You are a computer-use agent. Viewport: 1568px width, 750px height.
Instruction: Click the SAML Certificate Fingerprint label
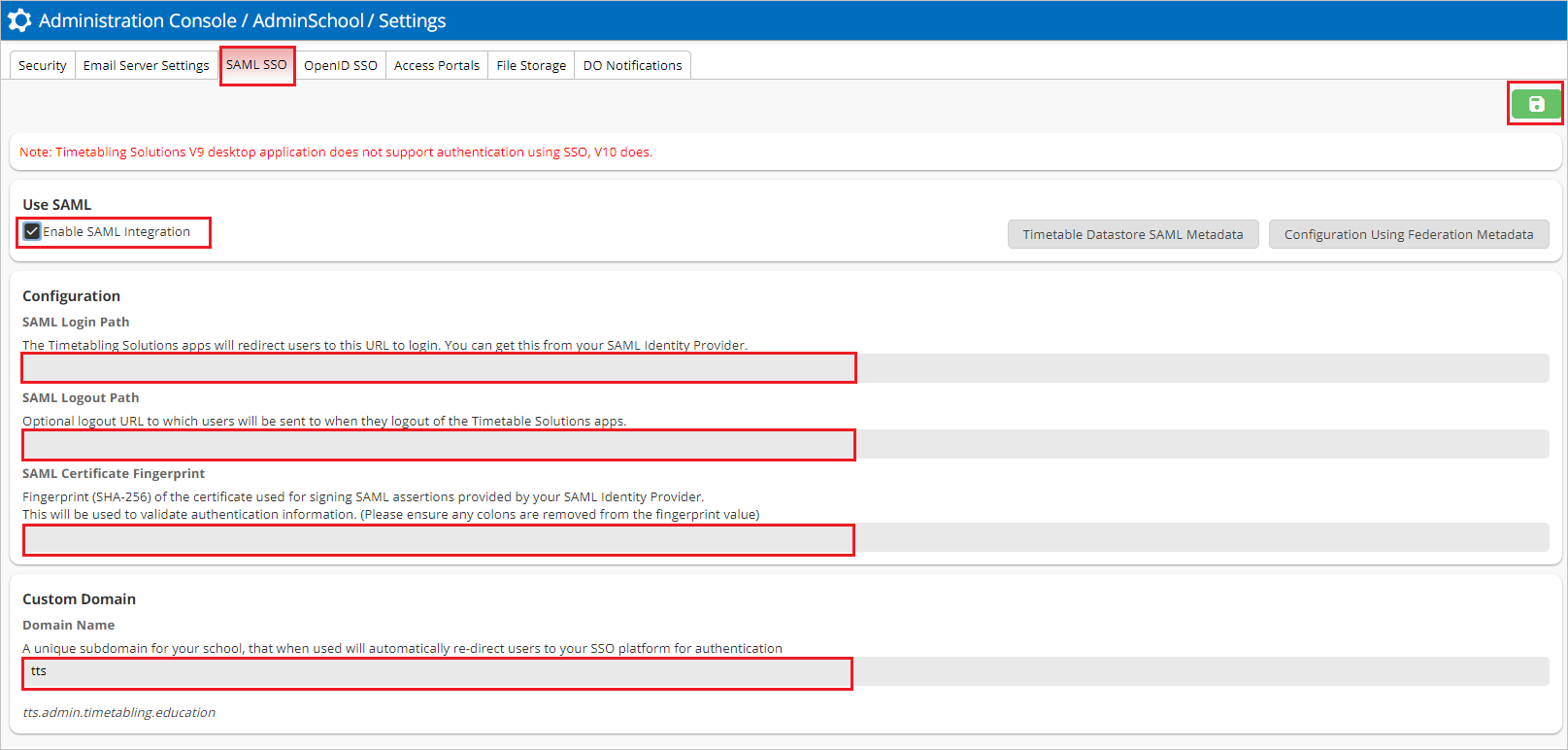point(114,473)
